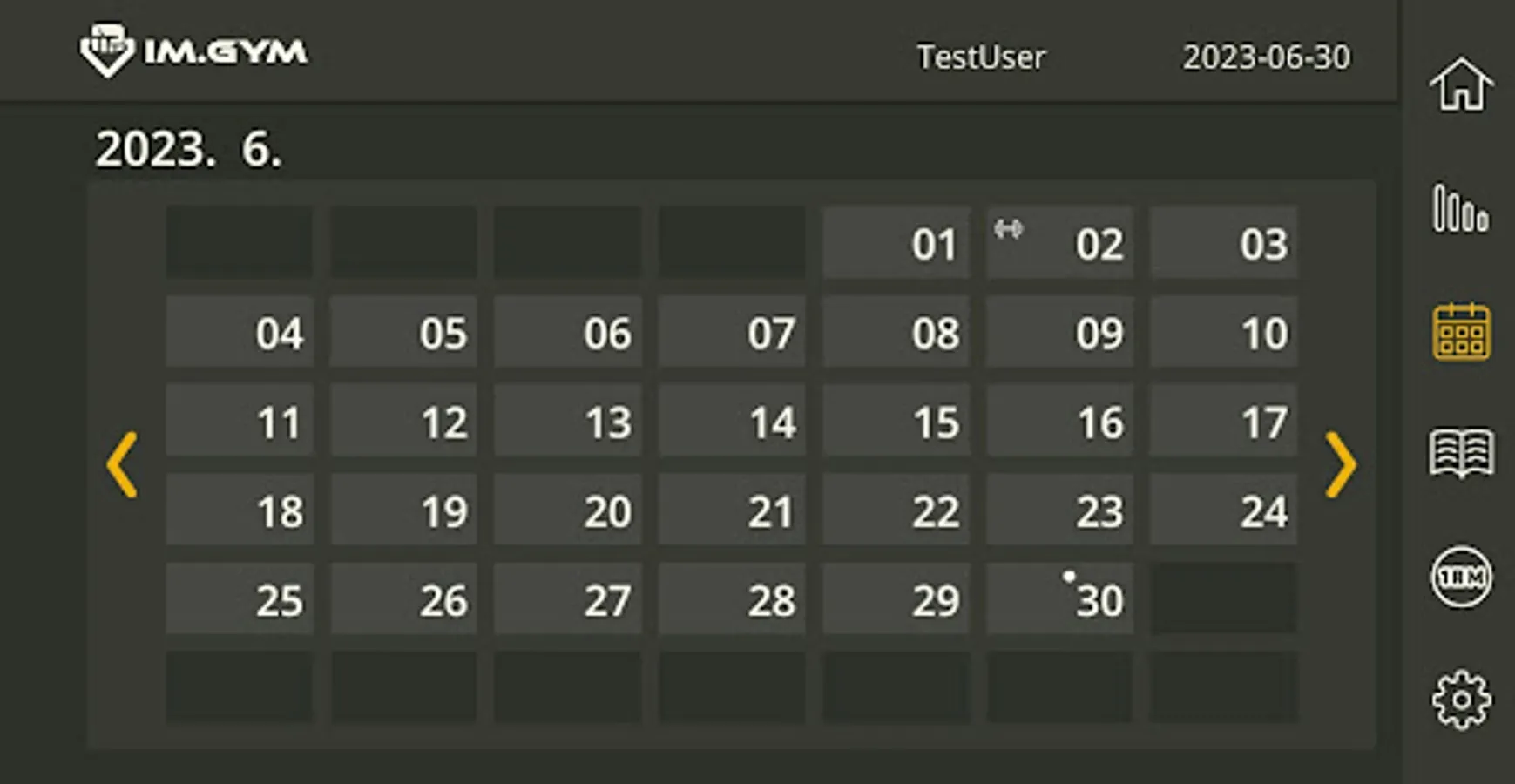Image resolution: width=1515 pixels, height=784 pixels.
Task: Click the IM.GYM logo
Action: 193,51
